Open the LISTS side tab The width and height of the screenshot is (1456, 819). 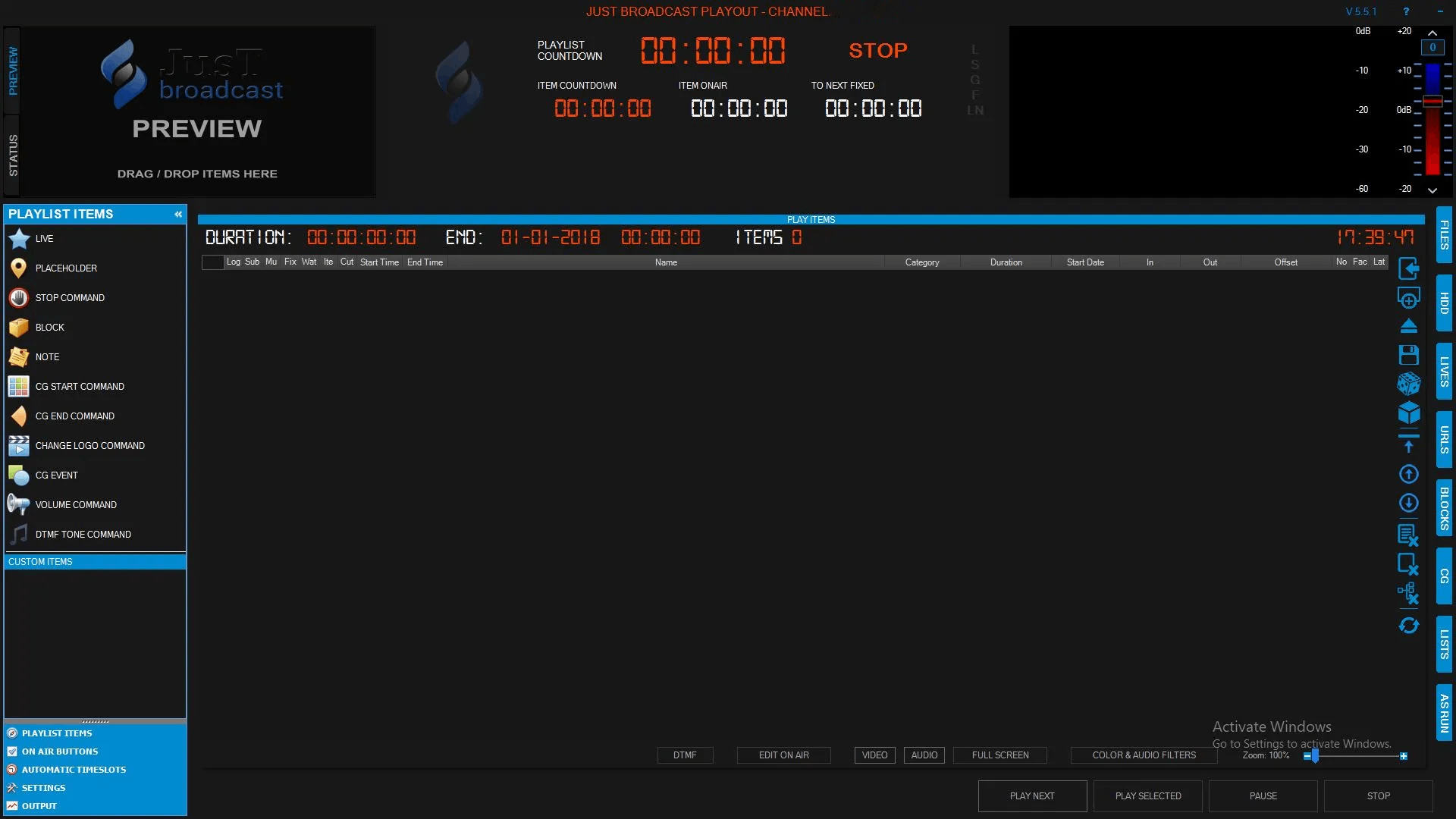[x=1444, y=644]
